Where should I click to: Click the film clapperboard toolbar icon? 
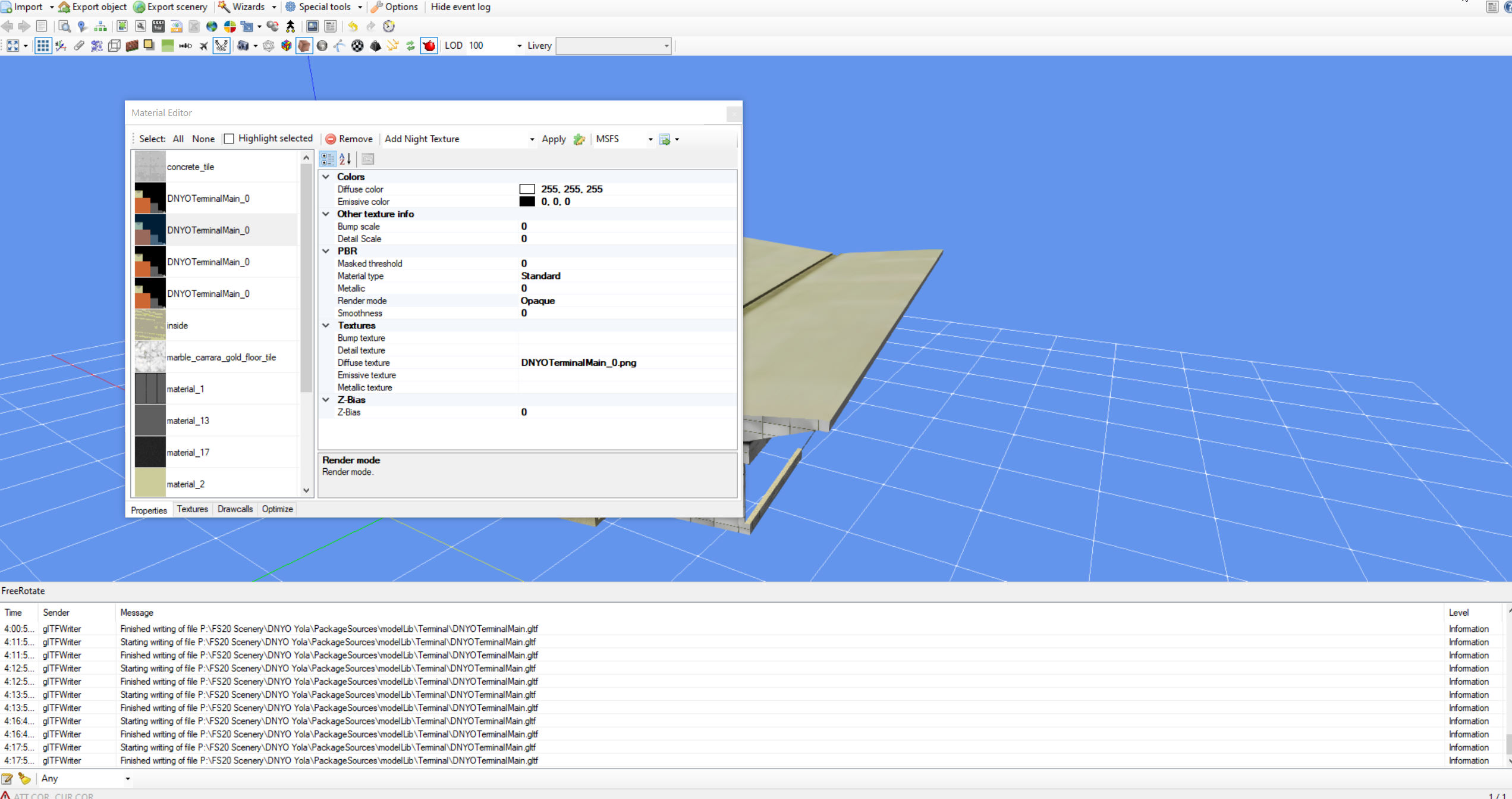coord(158,26)
